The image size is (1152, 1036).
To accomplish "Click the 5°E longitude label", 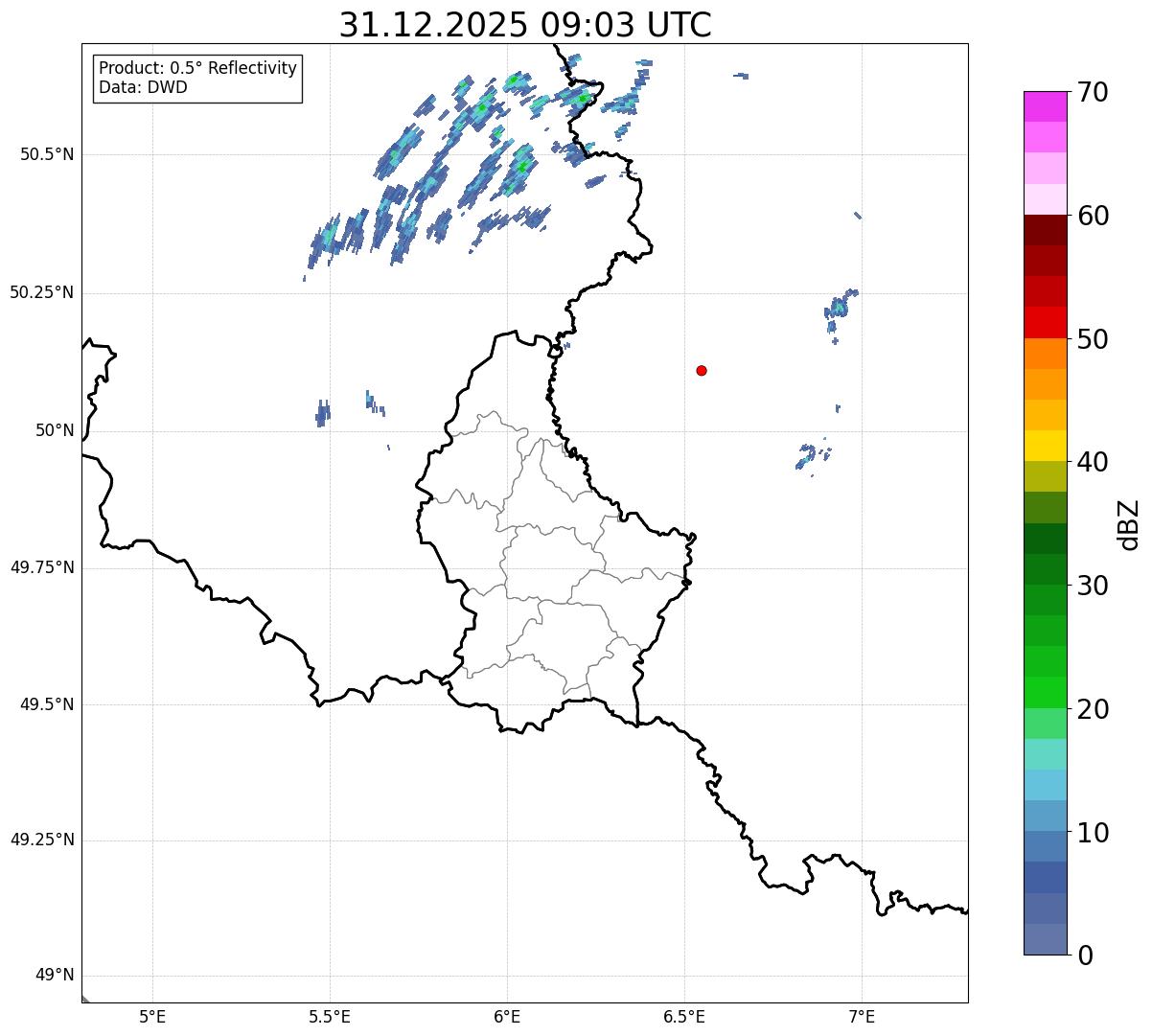I will [x=152, y=1016].
